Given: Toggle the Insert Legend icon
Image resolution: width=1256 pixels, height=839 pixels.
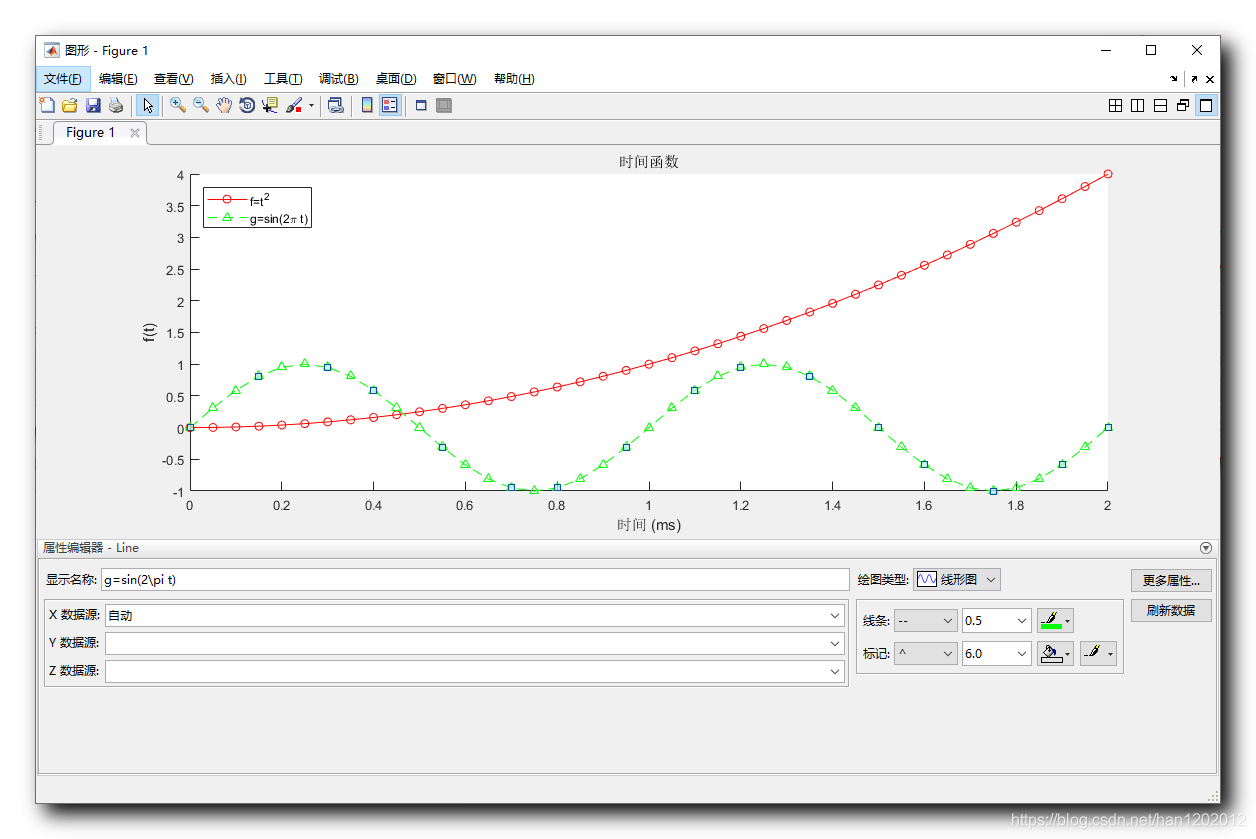Looking at the screenshot, I should coord(390,105).
